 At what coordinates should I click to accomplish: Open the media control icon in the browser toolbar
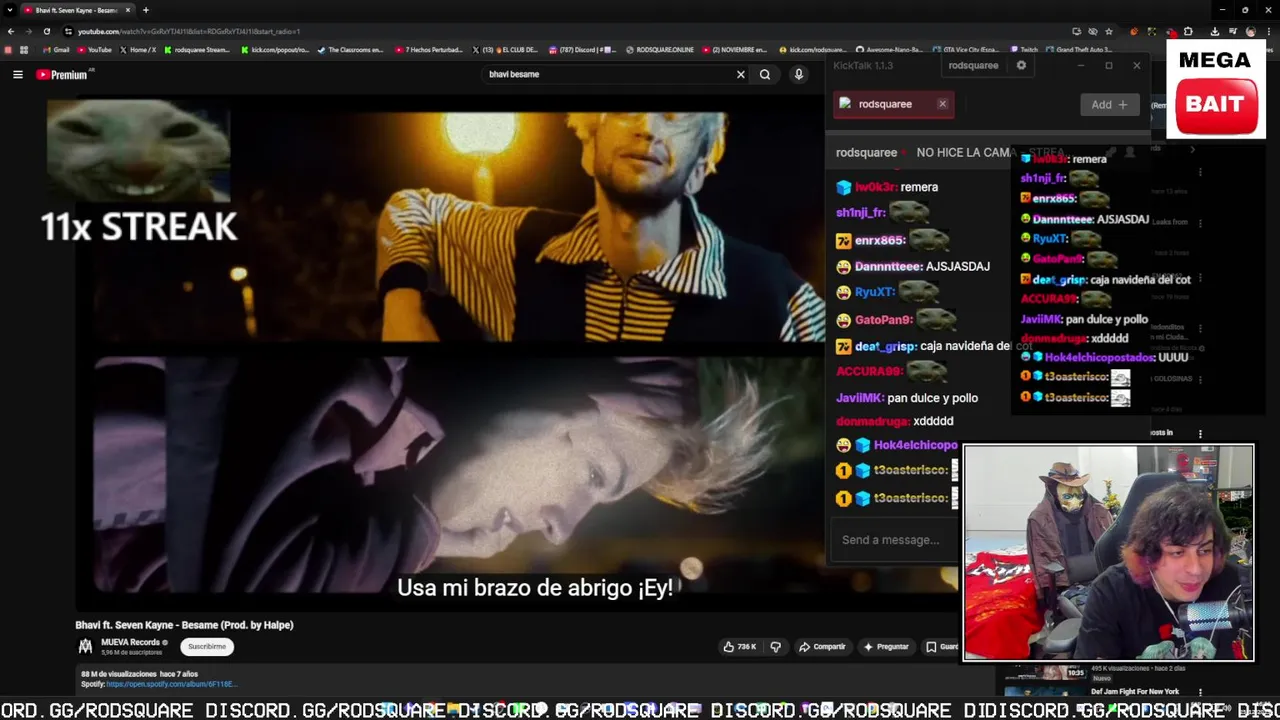1233,31
